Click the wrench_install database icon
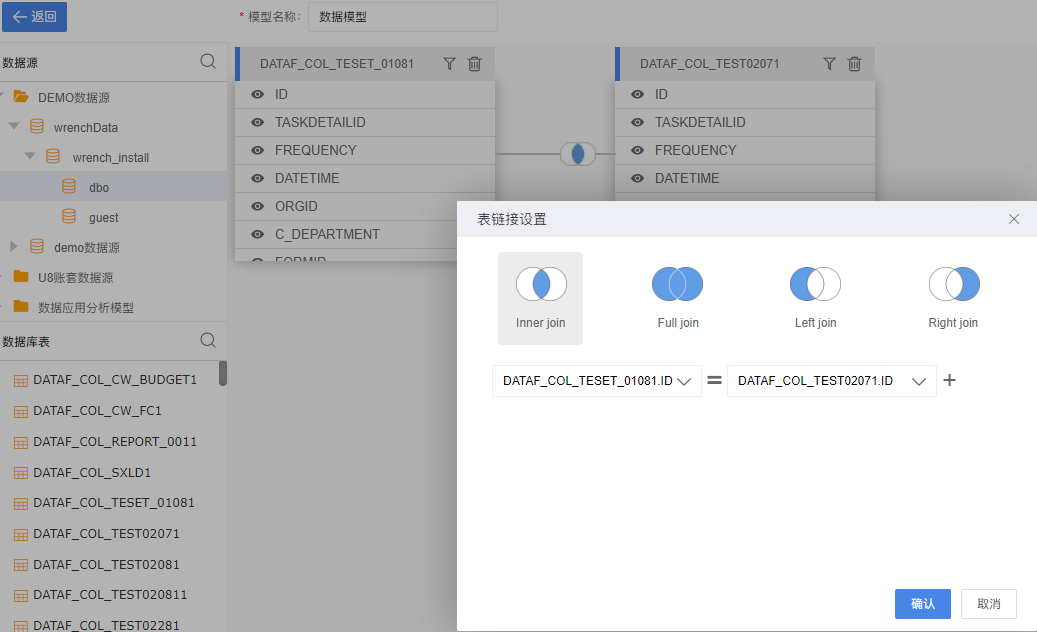 (53, 157)
